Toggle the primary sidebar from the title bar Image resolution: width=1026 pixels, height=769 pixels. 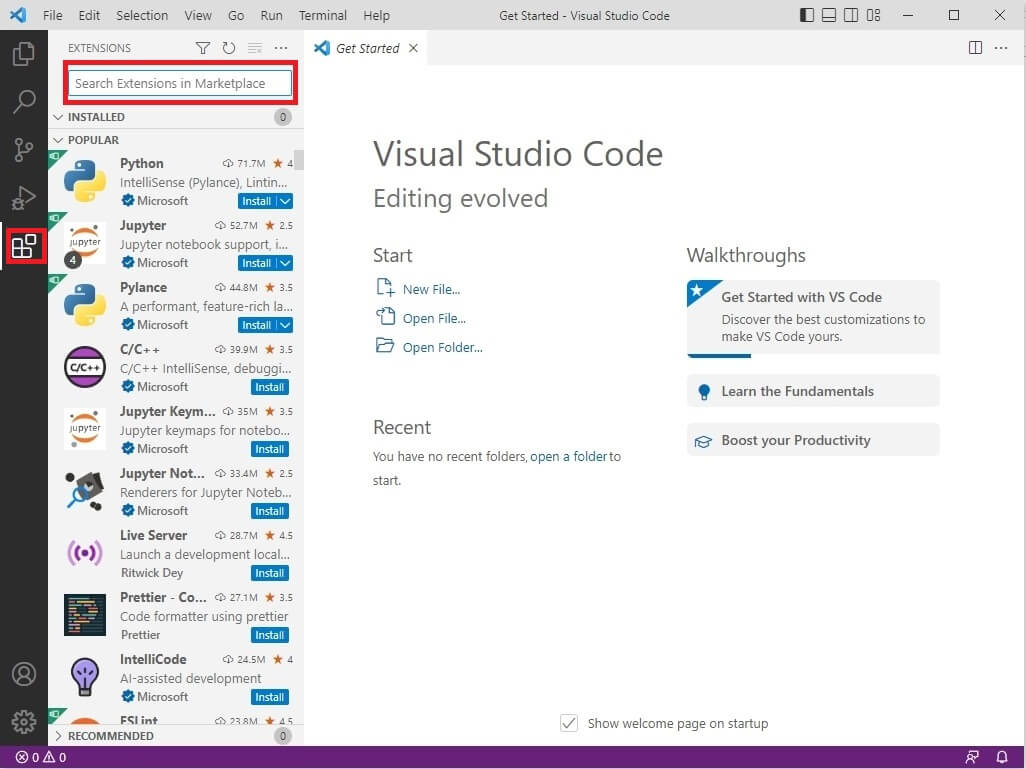tap(806, 15)
